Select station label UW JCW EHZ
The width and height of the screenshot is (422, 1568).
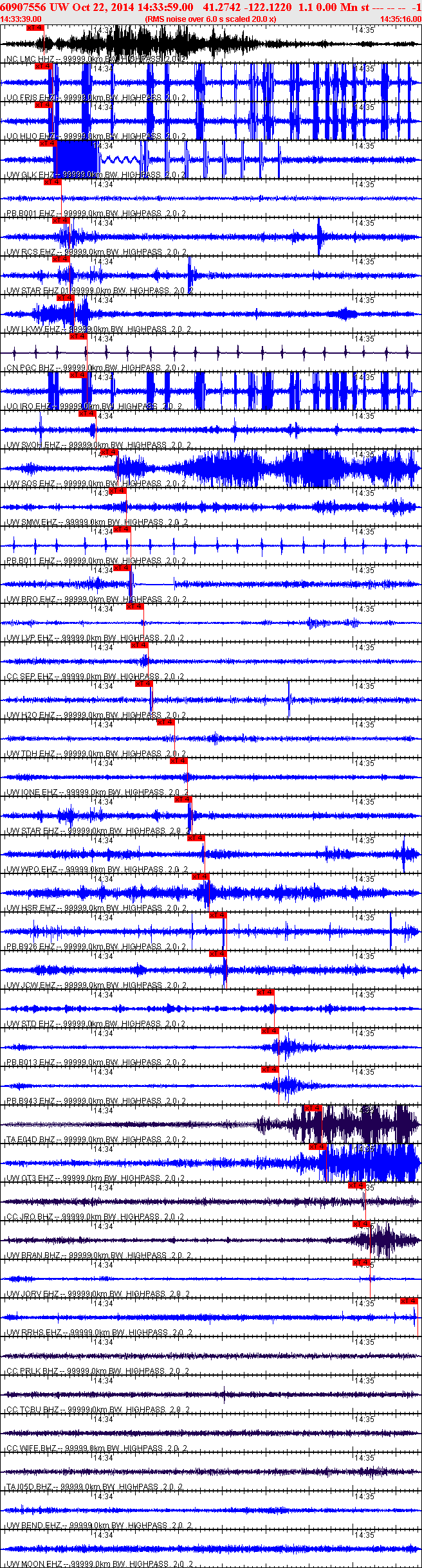click(30, 985)
